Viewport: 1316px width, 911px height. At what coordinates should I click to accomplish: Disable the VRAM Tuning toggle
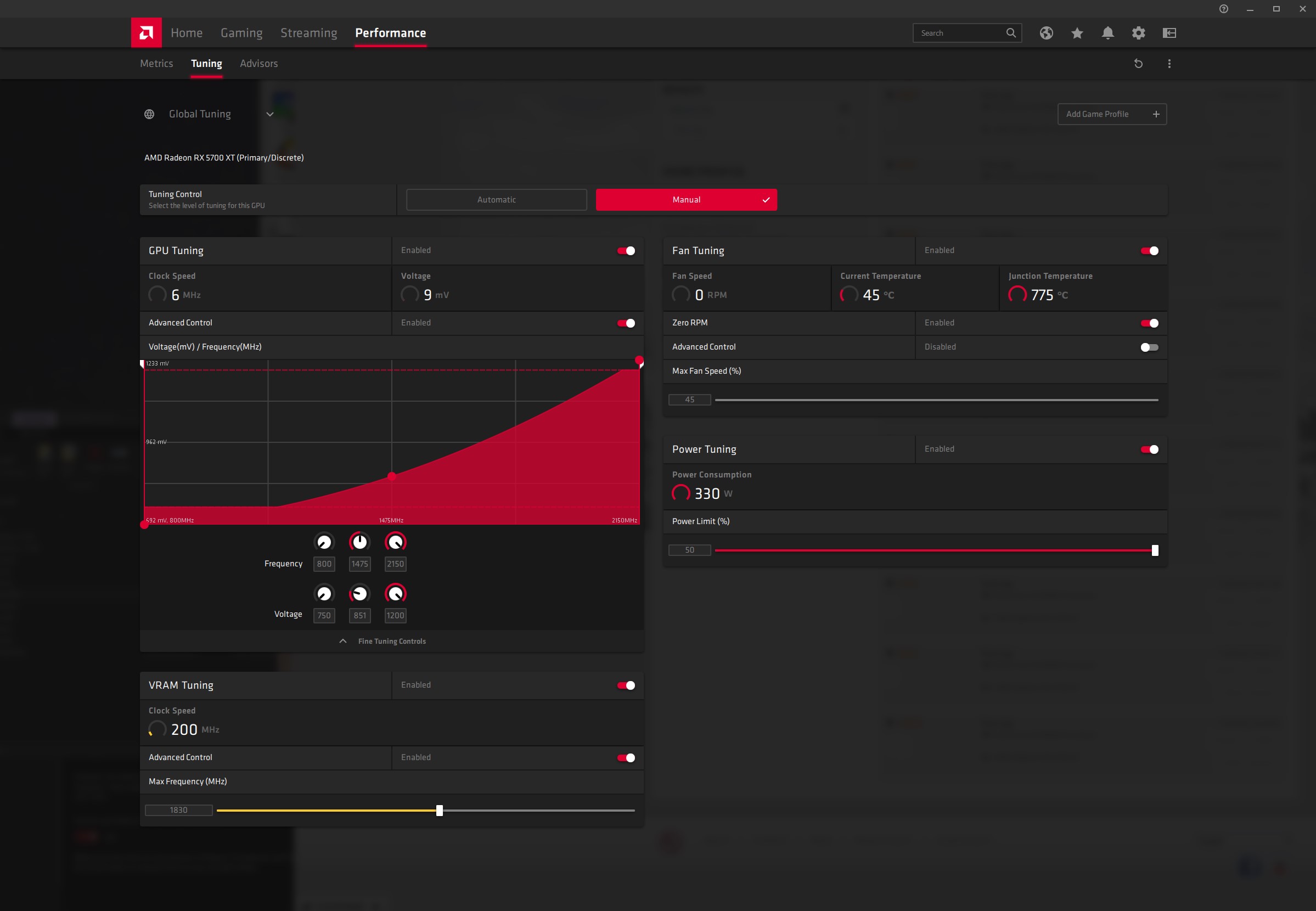[626, 685]
